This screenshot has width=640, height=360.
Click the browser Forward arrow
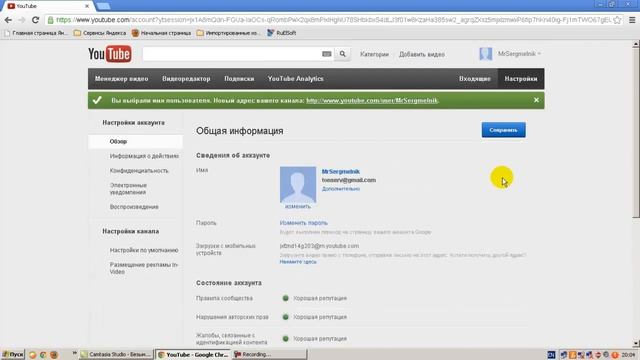(x=22, y=20)
